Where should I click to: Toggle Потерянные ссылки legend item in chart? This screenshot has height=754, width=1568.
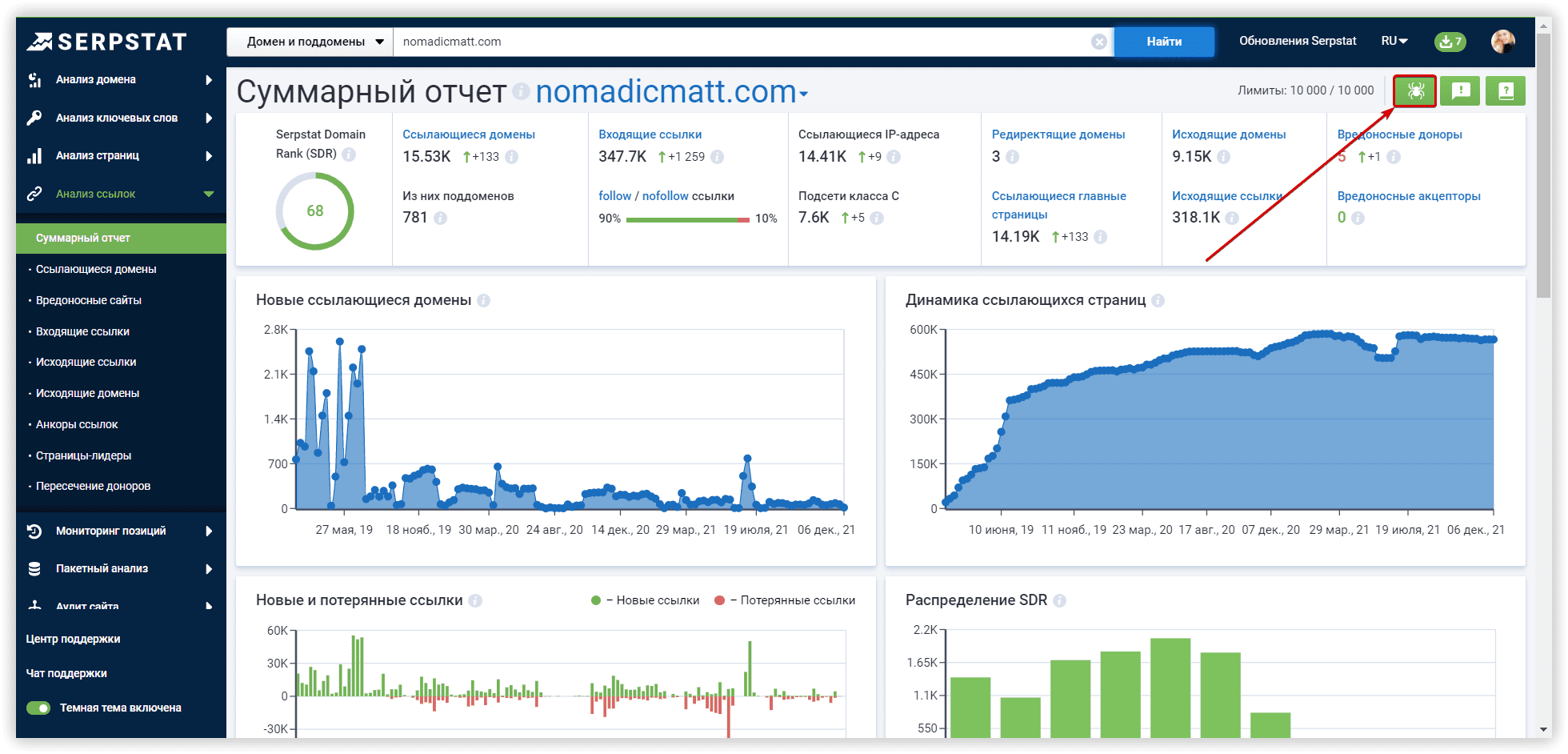786,600
